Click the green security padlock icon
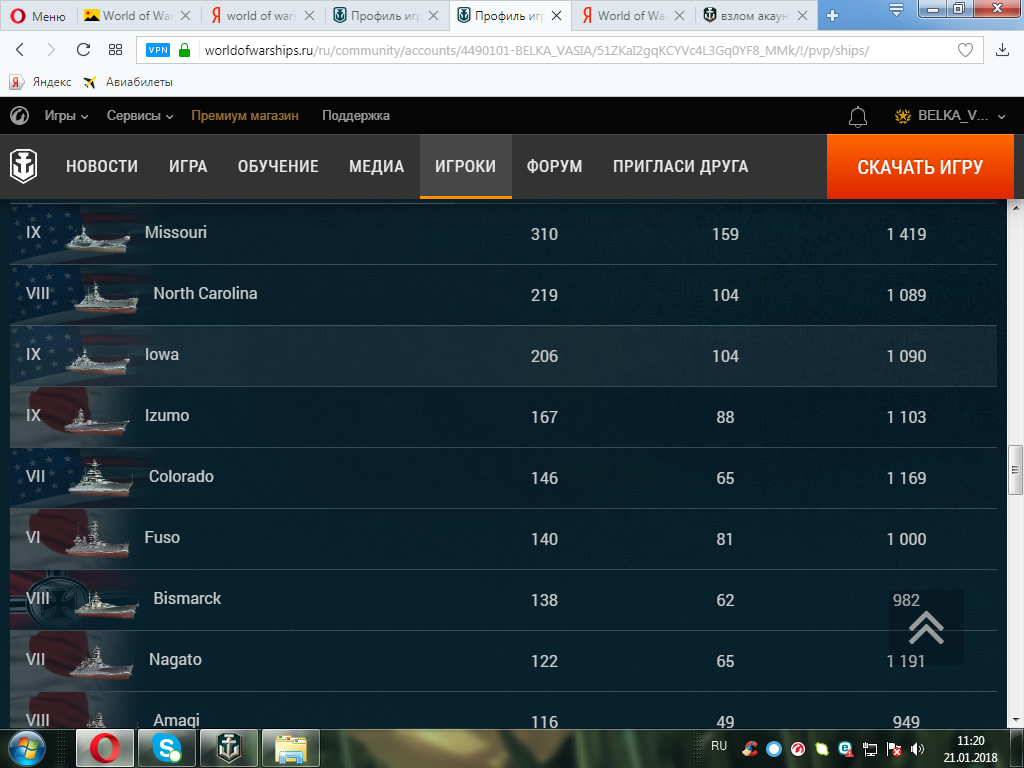 tap(185, 50)
